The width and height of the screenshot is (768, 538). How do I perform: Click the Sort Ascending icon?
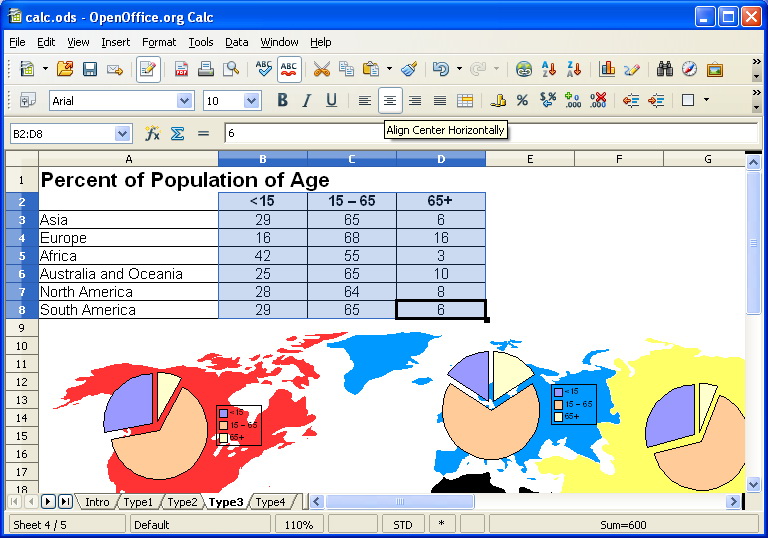tap(549, 69)
